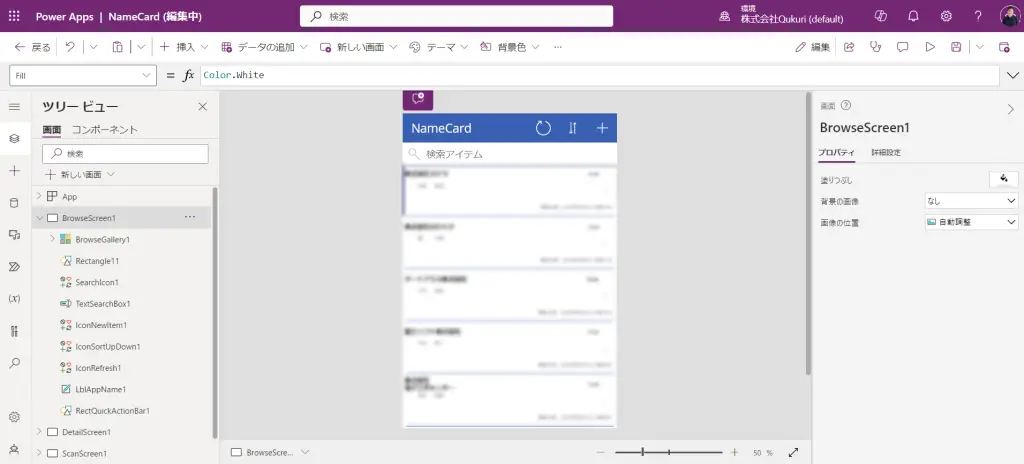Toggle the hamburger menu in left rail
The image size is (1024, 464).
pyautogui.click(x=14, y=107)
